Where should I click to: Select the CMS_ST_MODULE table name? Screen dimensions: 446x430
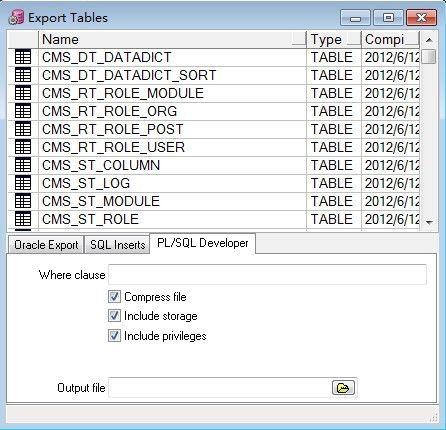point(101,201)
